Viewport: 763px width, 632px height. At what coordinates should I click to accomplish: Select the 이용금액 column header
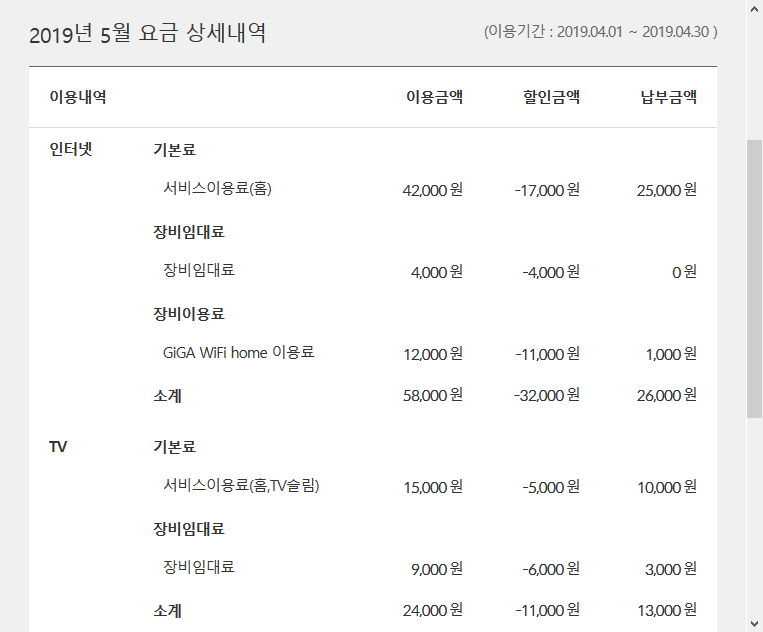[434, 97]
